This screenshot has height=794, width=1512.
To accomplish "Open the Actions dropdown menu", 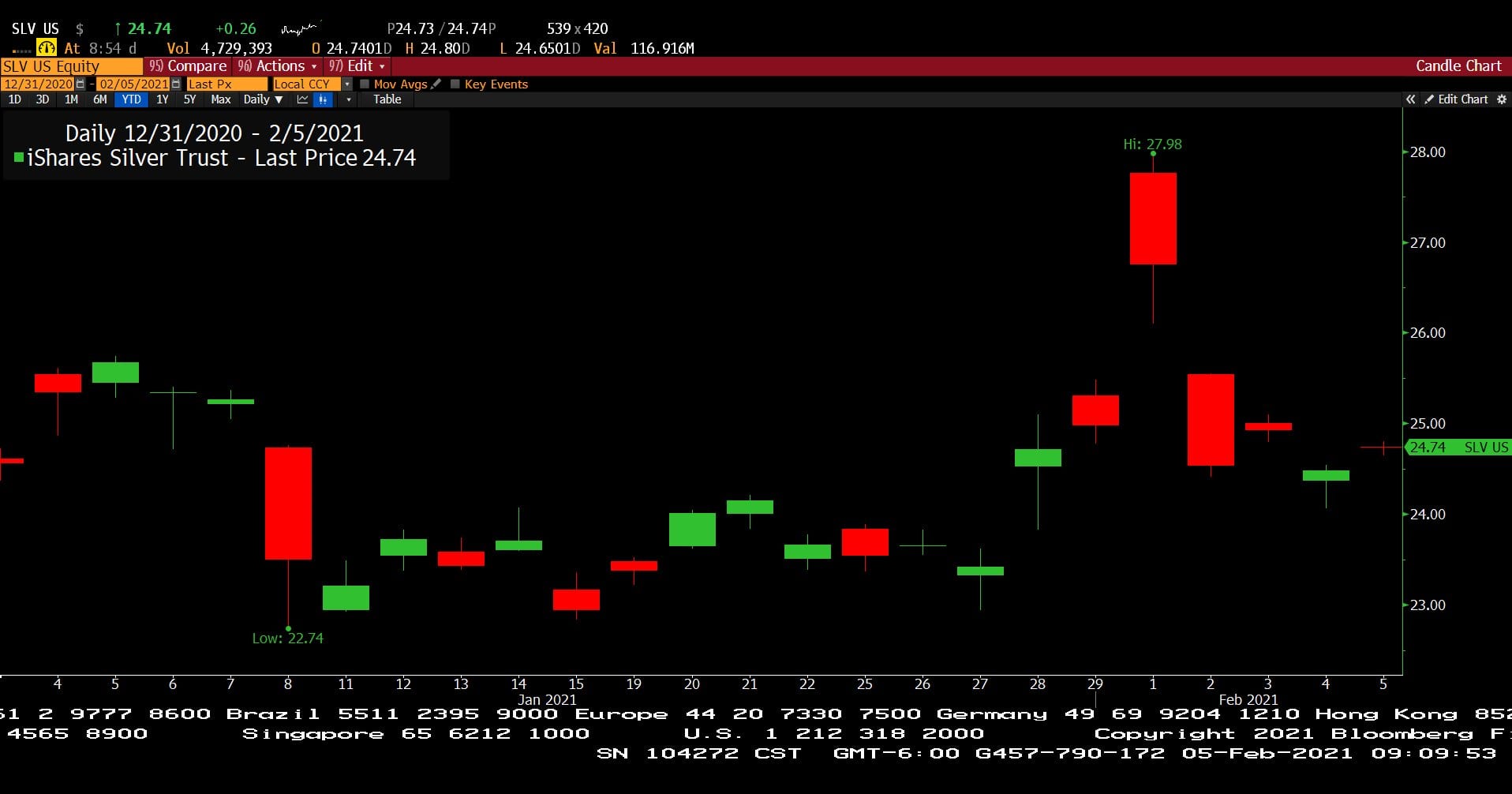I will [278, 66].
